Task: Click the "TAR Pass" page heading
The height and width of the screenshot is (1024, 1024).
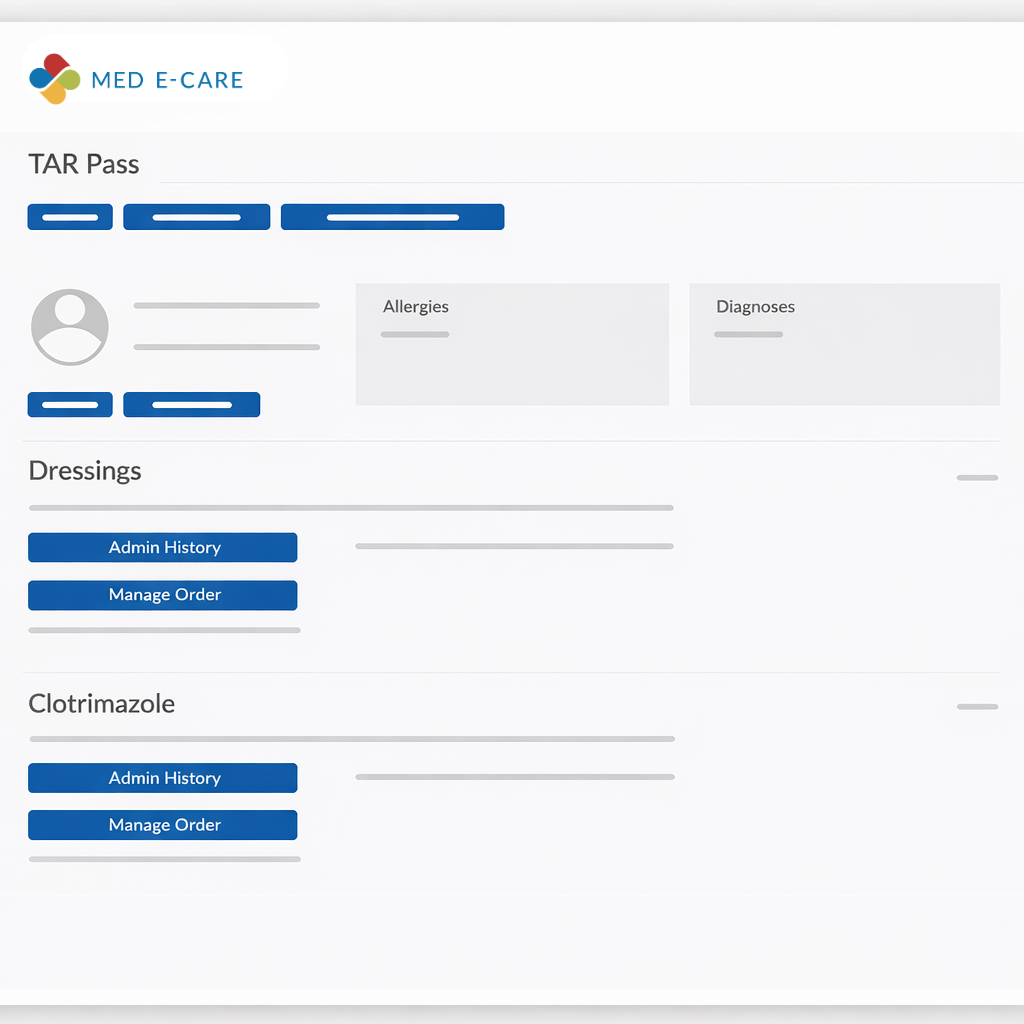Action: 84,164
